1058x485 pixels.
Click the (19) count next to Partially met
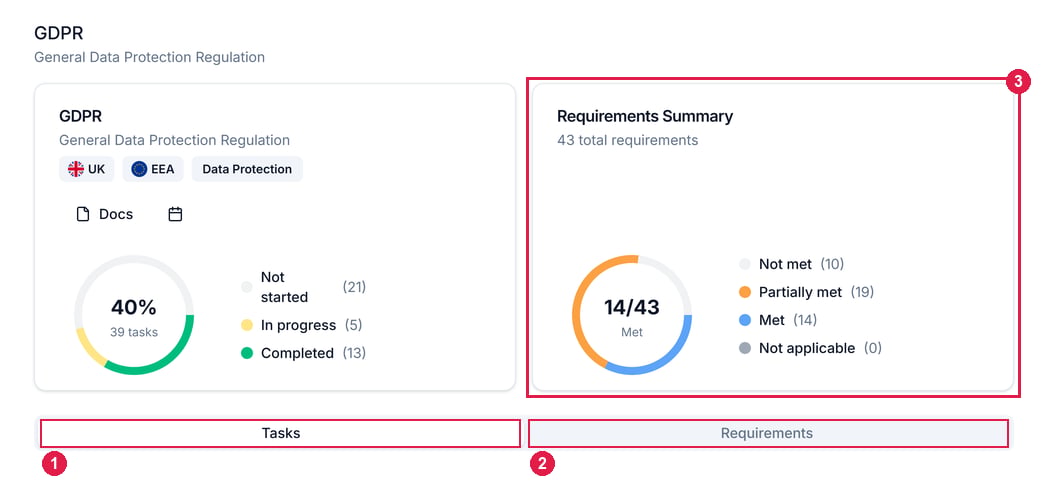[862, 292]
